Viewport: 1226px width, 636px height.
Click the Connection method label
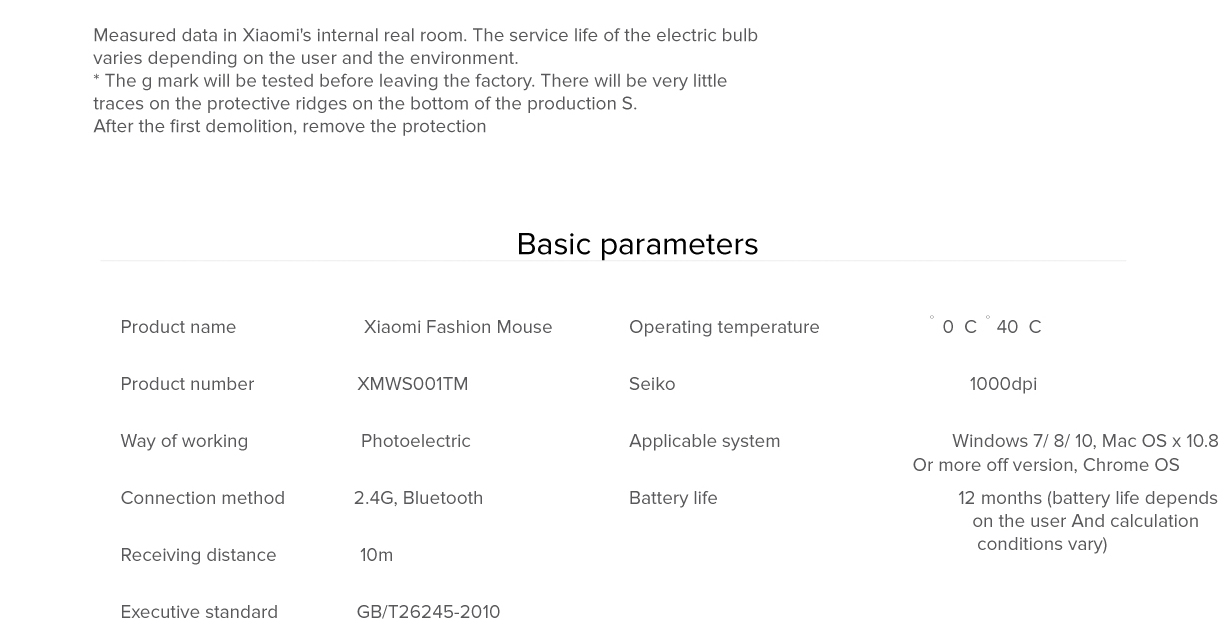[202, 498]
